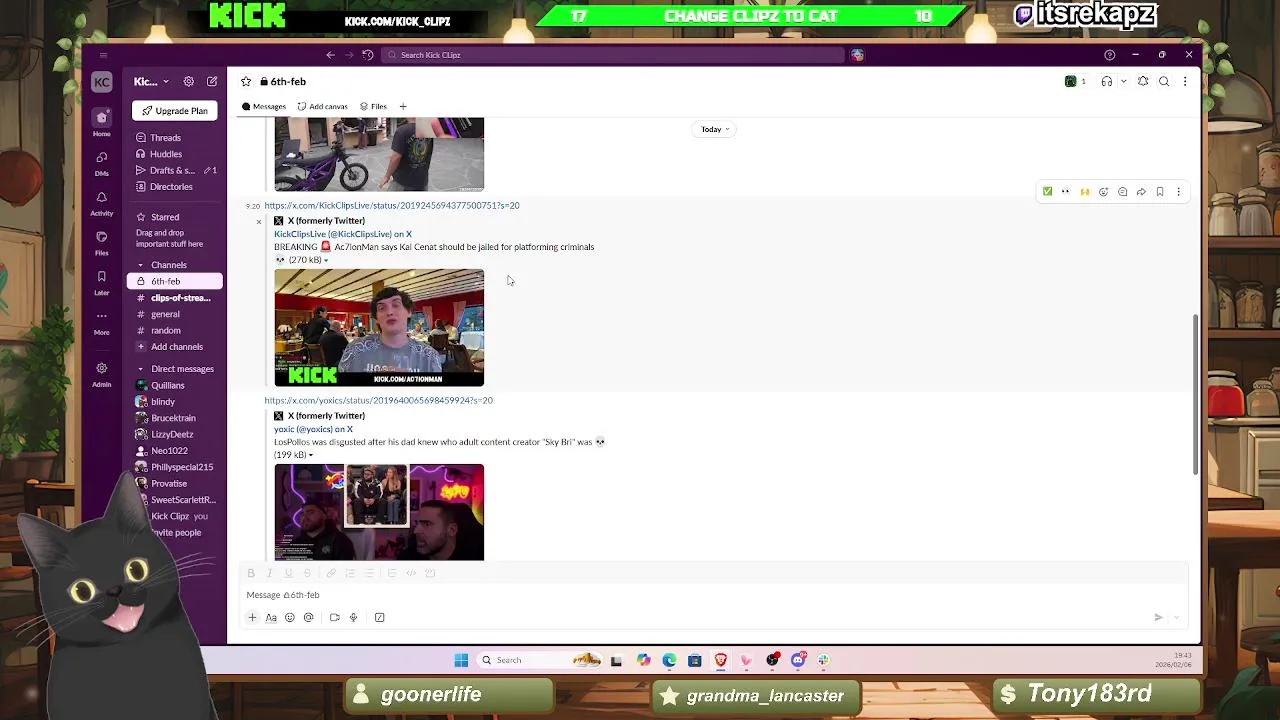Open the Activity bell in the rail
1280x720 pixels.
pyautogui.click(x=101, y=202)
